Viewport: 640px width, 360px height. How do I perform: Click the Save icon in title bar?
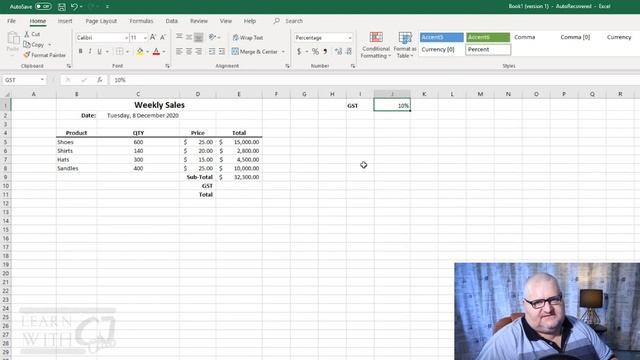(62, 7)
